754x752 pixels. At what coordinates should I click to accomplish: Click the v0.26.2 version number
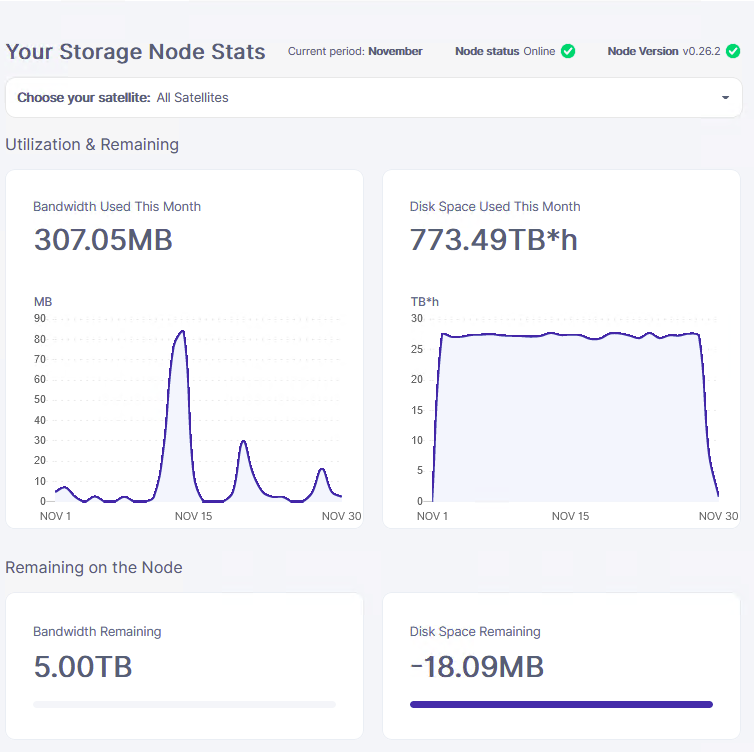tap(701, 51)
